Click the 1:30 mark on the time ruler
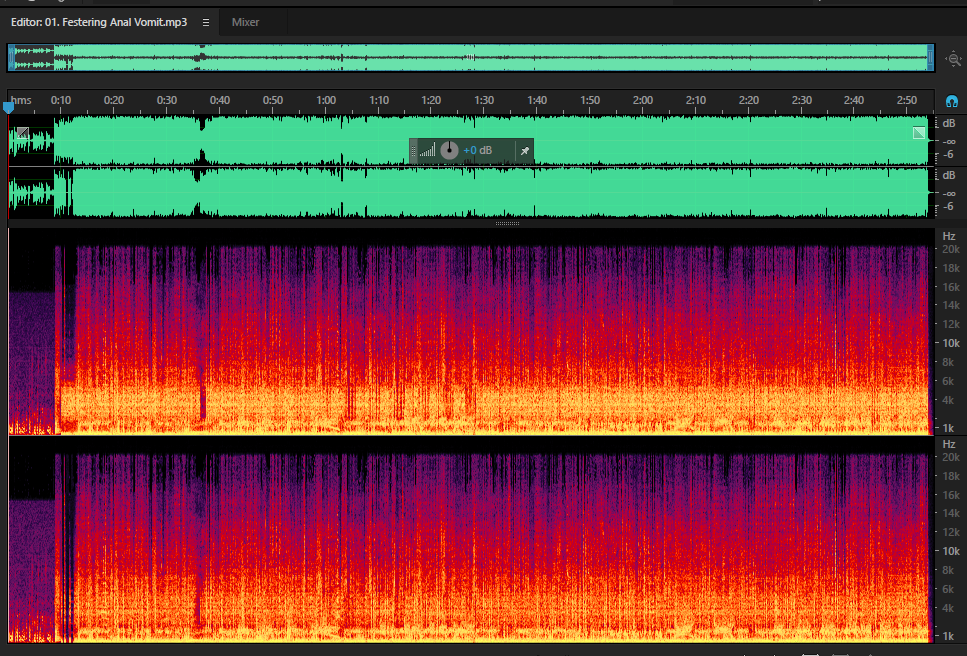The width and height of the screenshot is (967, 656). click(x=484, y=100)
